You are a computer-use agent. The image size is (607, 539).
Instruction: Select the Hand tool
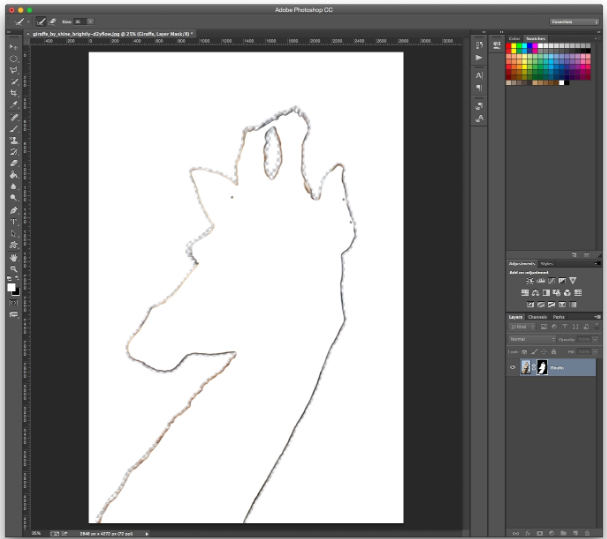point(14,257)
